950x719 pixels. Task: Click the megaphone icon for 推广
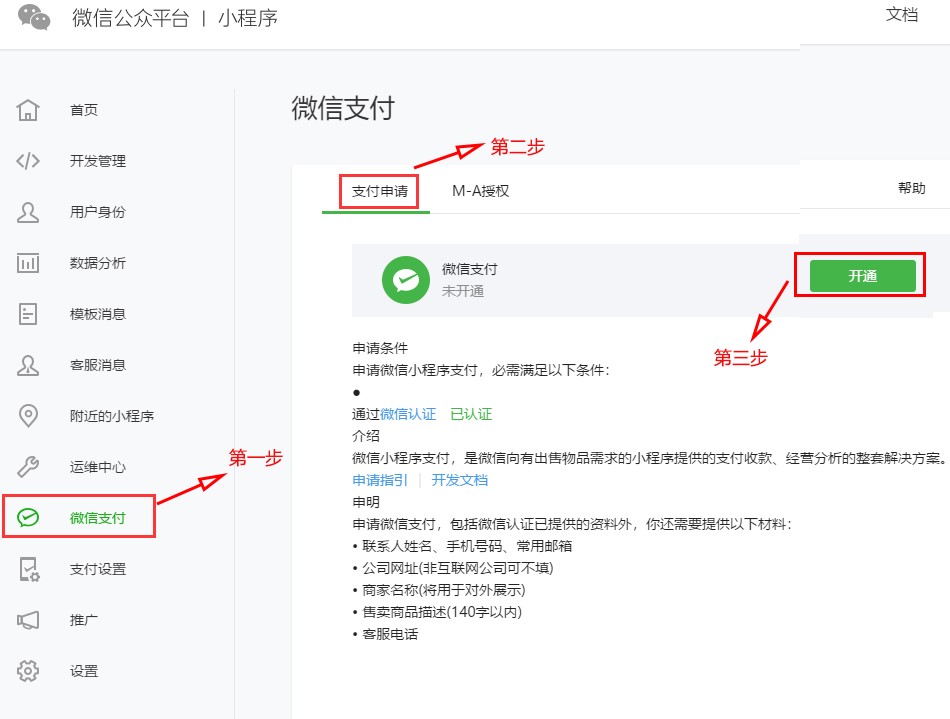[28, 620]
